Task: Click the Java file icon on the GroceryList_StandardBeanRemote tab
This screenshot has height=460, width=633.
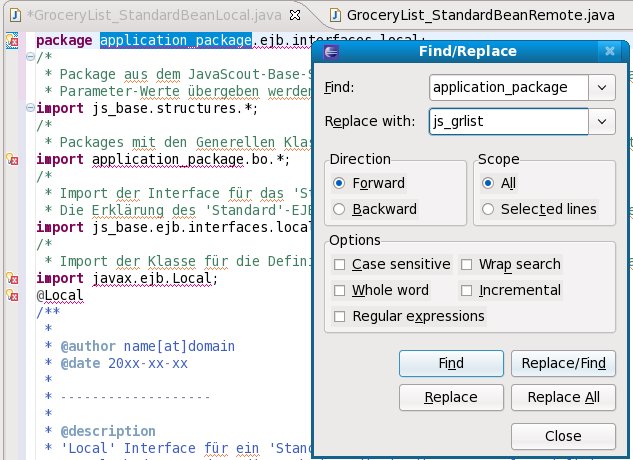Action: click(334, 15)
